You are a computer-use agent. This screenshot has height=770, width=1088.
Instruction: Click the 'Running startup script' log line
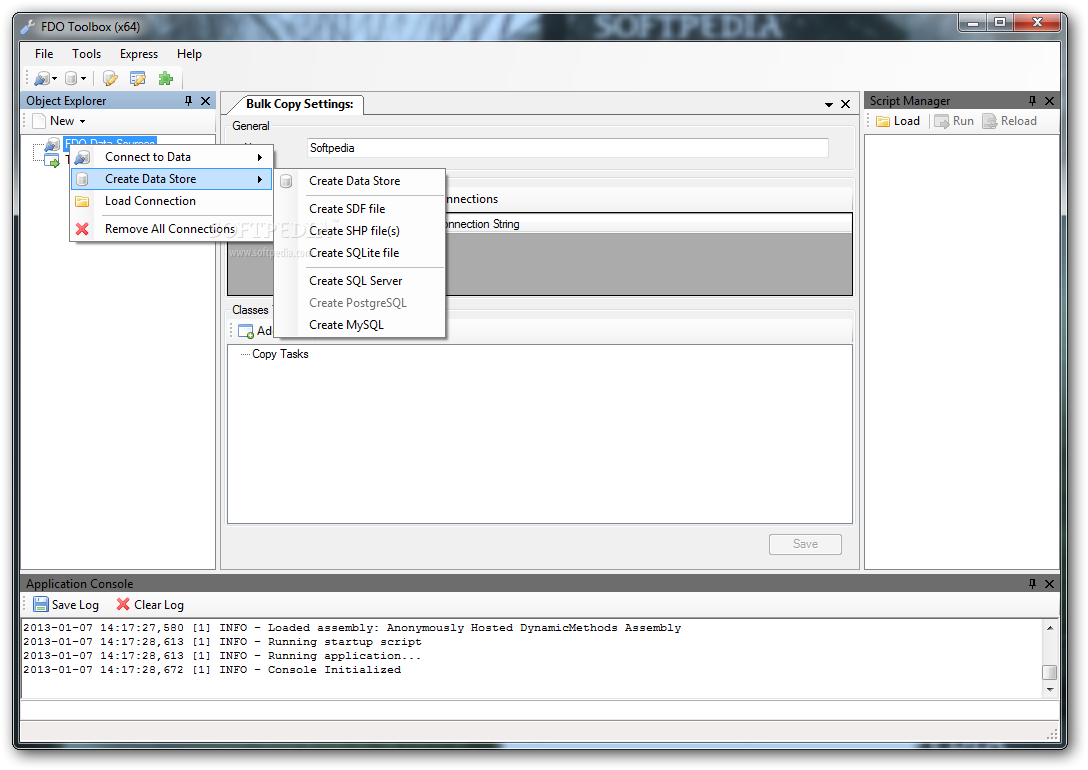[222, 642]
